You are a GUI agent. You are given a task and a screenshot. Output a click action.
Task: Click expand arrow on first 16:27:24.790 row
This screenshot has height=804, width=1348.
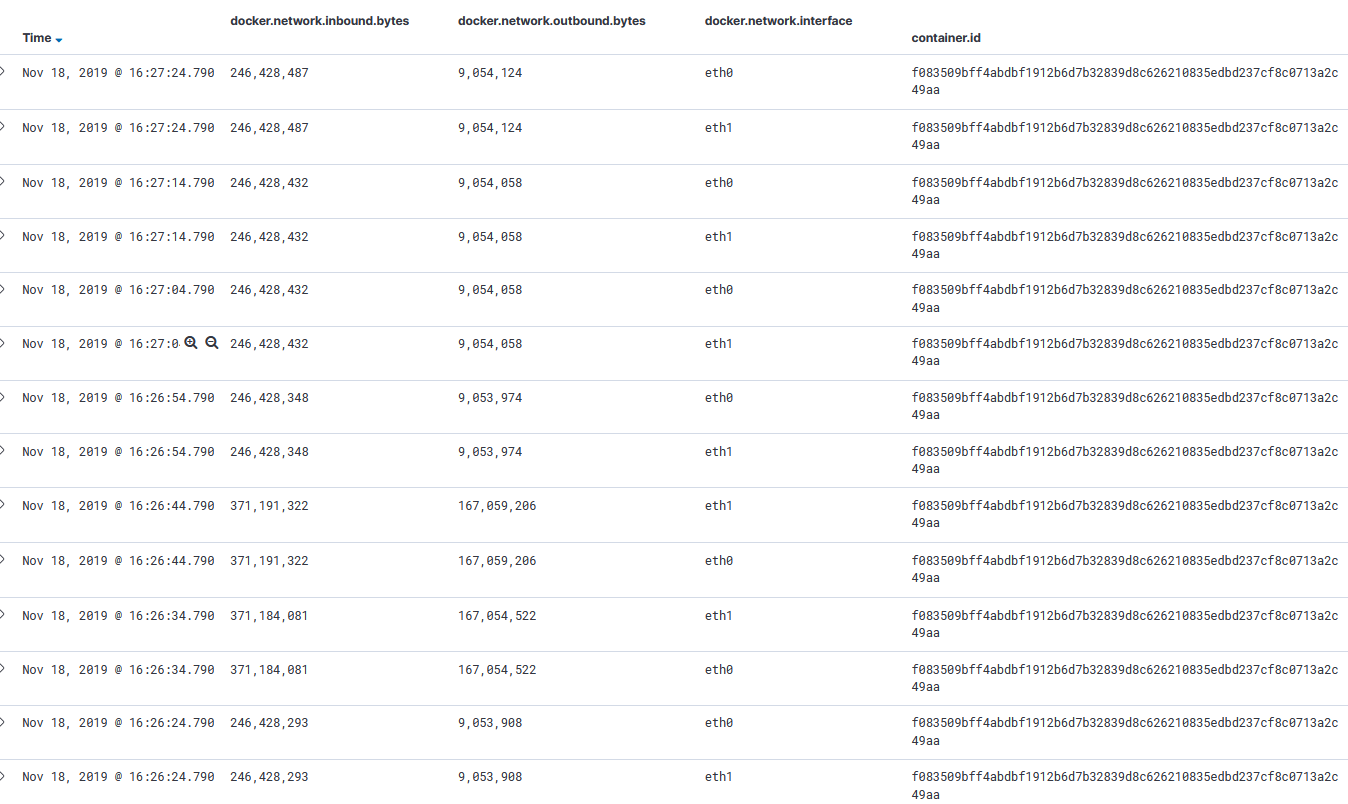click(5, 72)
